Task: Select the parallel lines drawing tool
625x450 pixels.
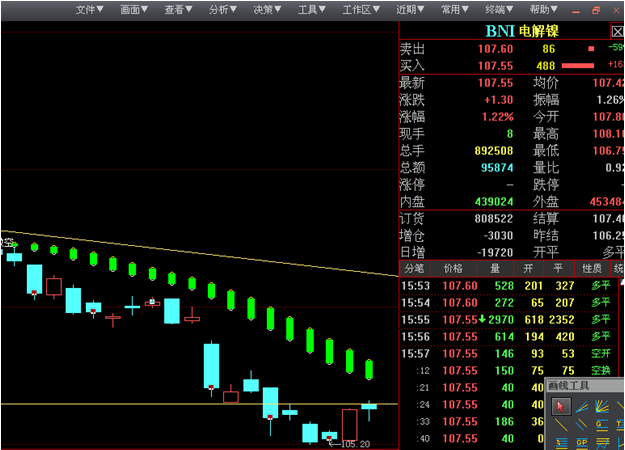Action: [581, 425]
